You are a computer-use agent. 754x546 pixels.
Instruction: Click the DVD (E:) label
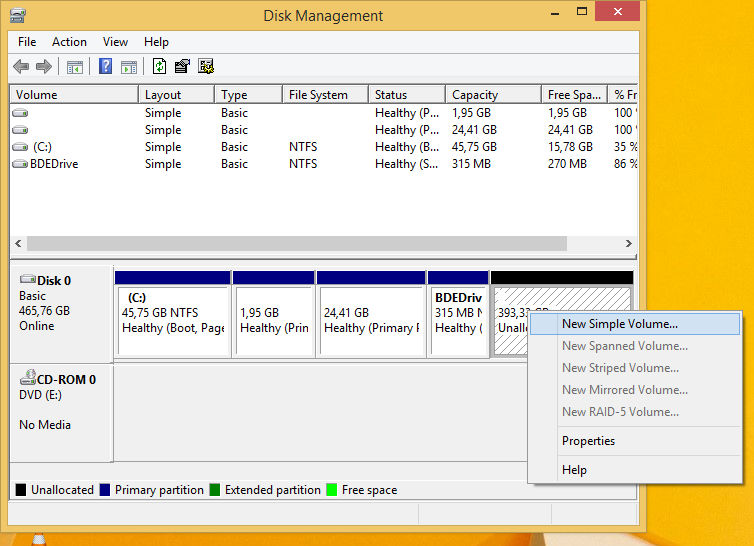(x=40, y=395)
